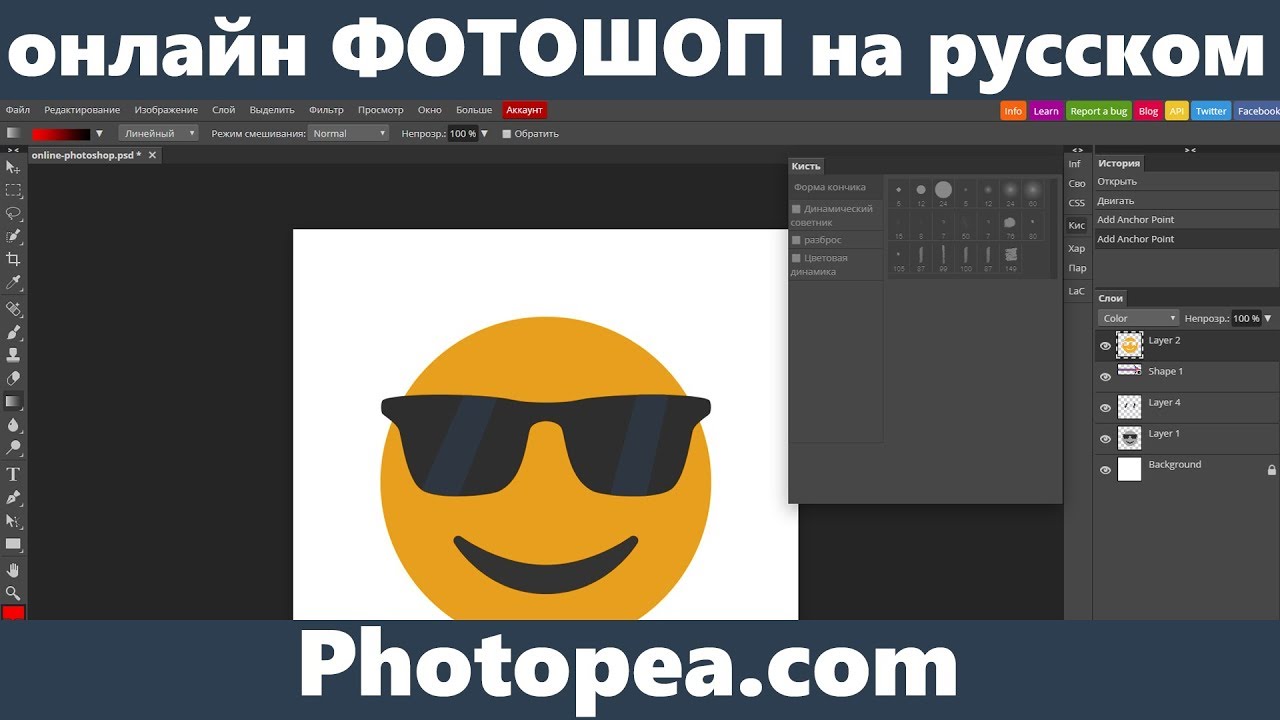Select the Gradient tool in toolbox

(x=13, y=402)
